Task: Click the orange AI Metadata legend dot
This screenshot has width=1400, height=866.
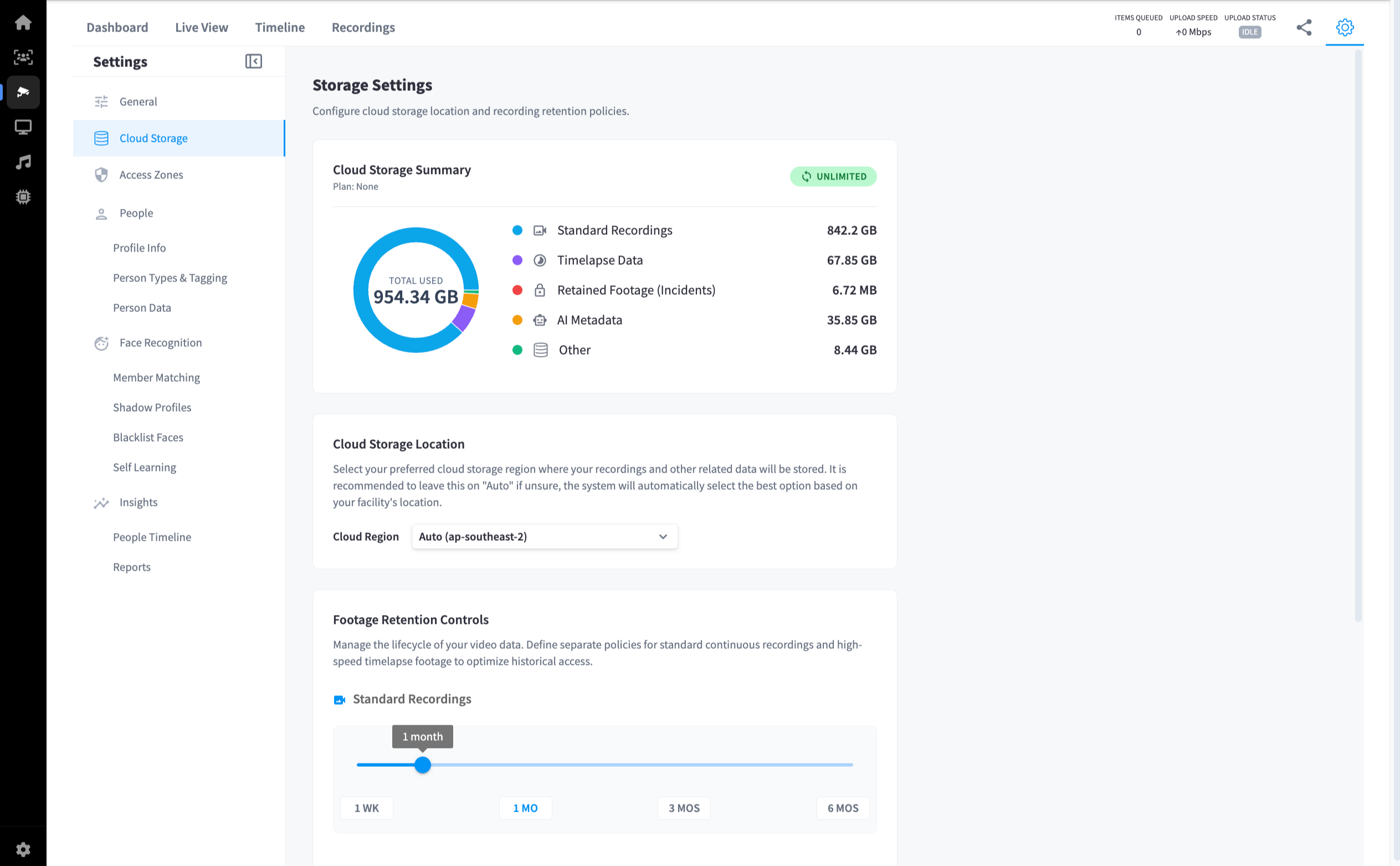Action: pos(517,320)
